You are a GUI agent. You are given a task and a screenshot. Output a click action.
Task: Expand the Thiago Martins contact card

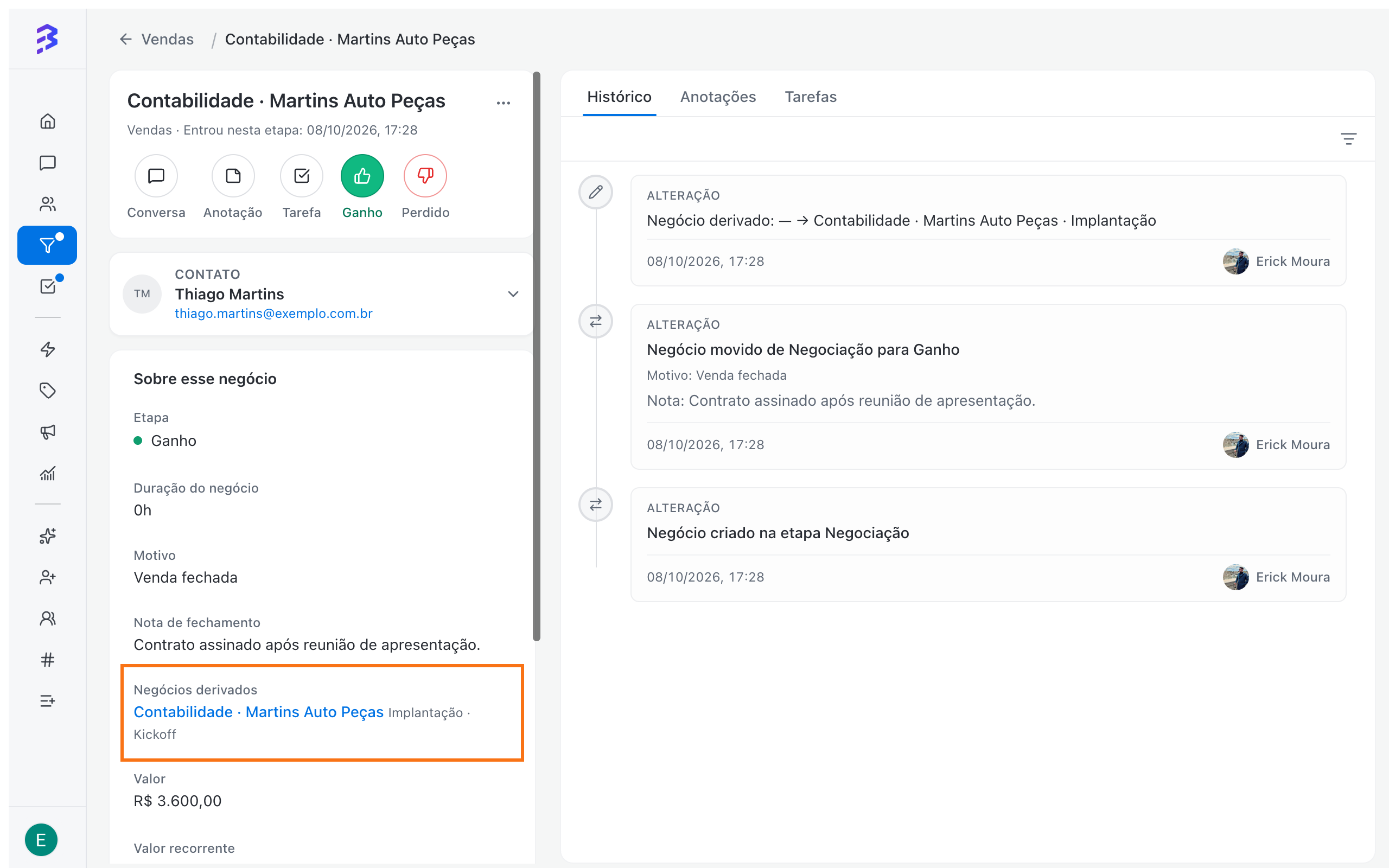point(513,294)
